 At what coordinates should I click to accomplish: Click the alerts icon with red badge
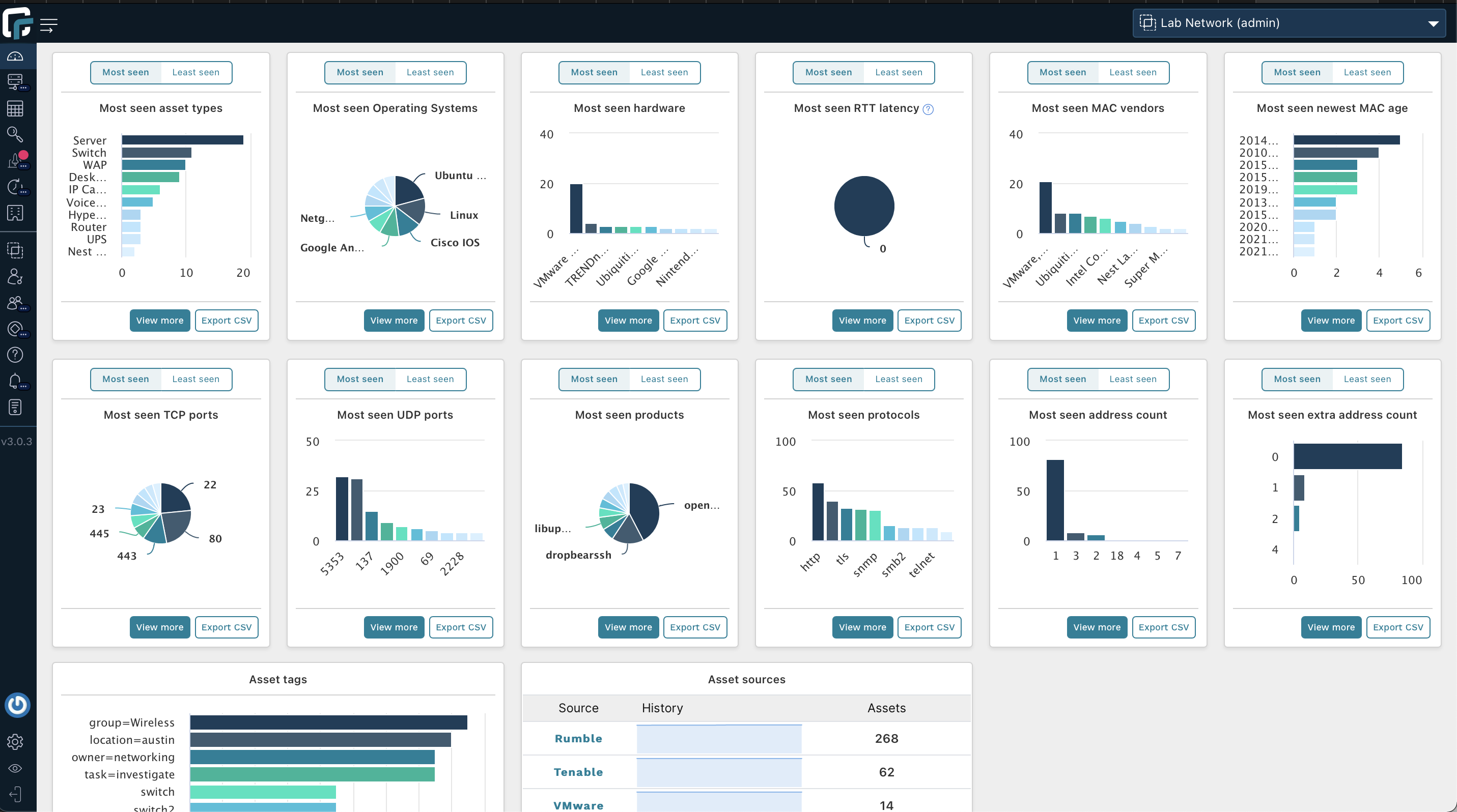(x=17, y=160)
